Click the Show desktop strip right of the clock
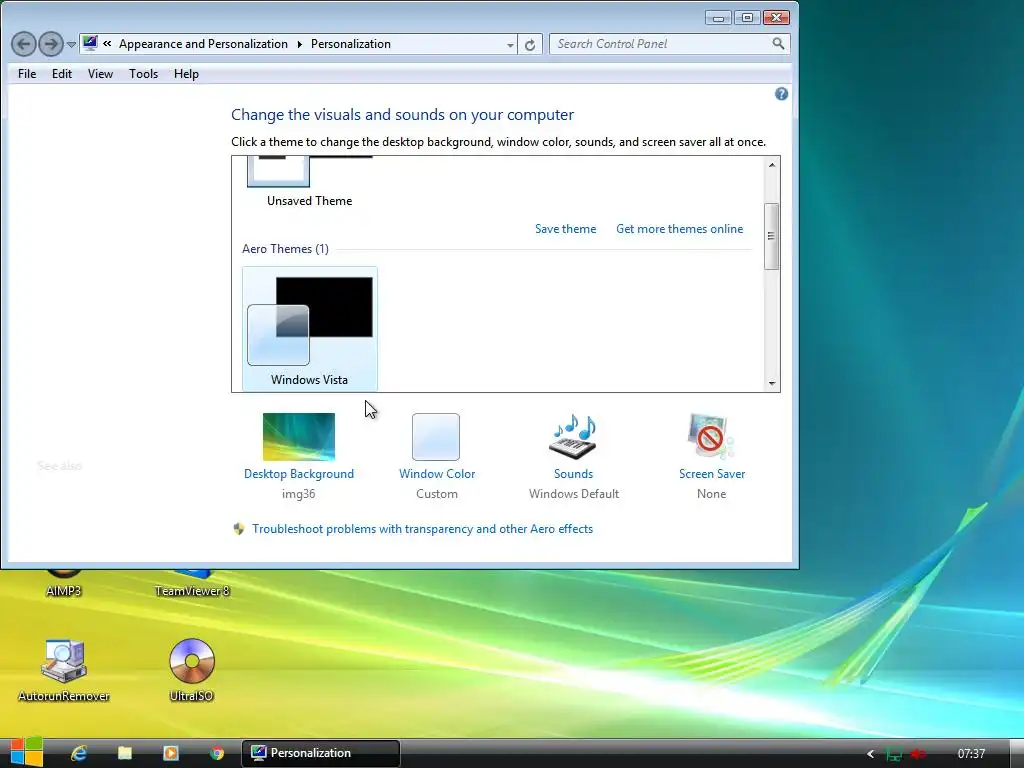 coord(1016,754)
